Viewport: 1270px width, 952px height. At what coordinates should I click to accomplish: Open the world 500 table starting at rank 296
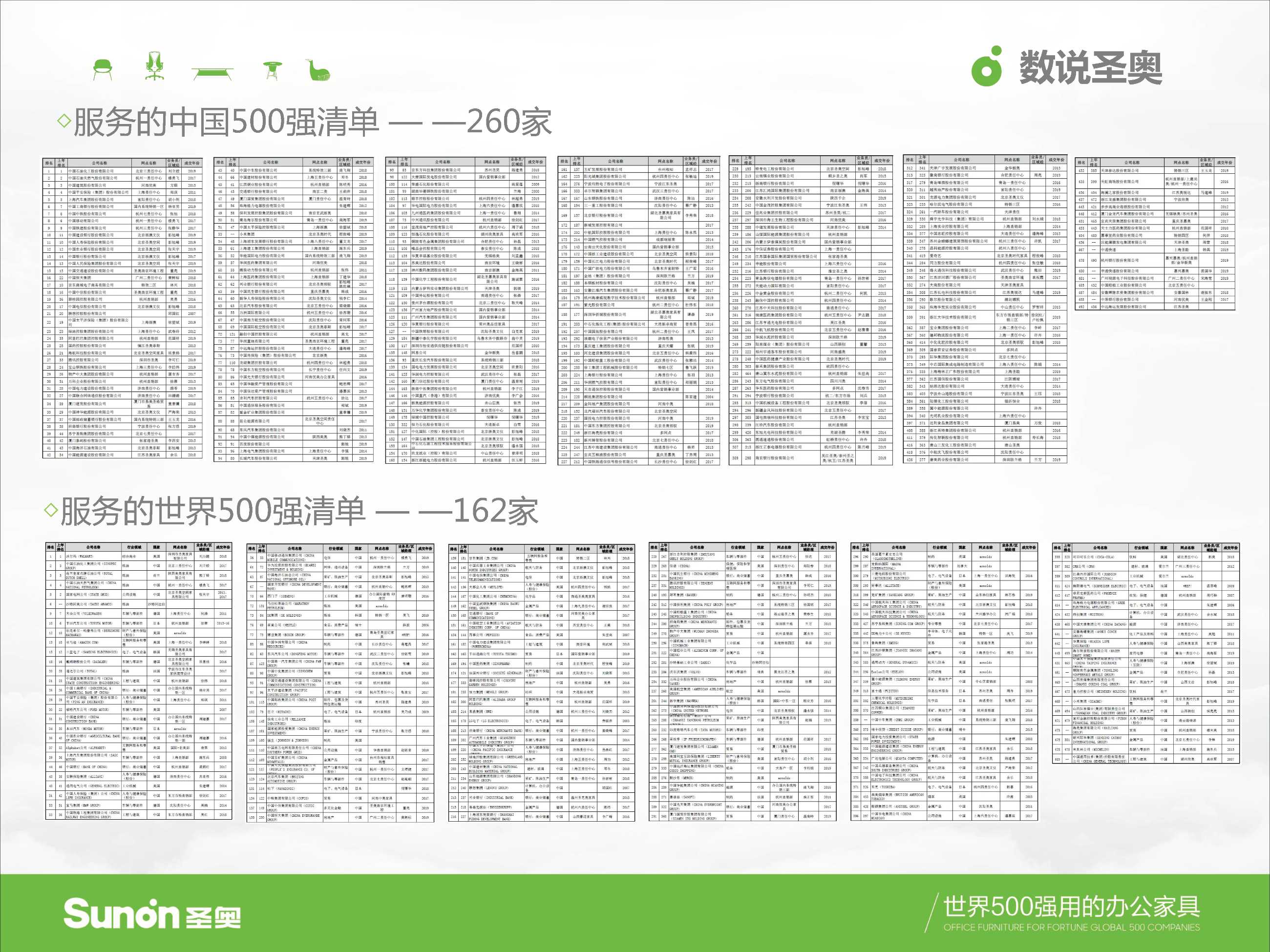944,683
